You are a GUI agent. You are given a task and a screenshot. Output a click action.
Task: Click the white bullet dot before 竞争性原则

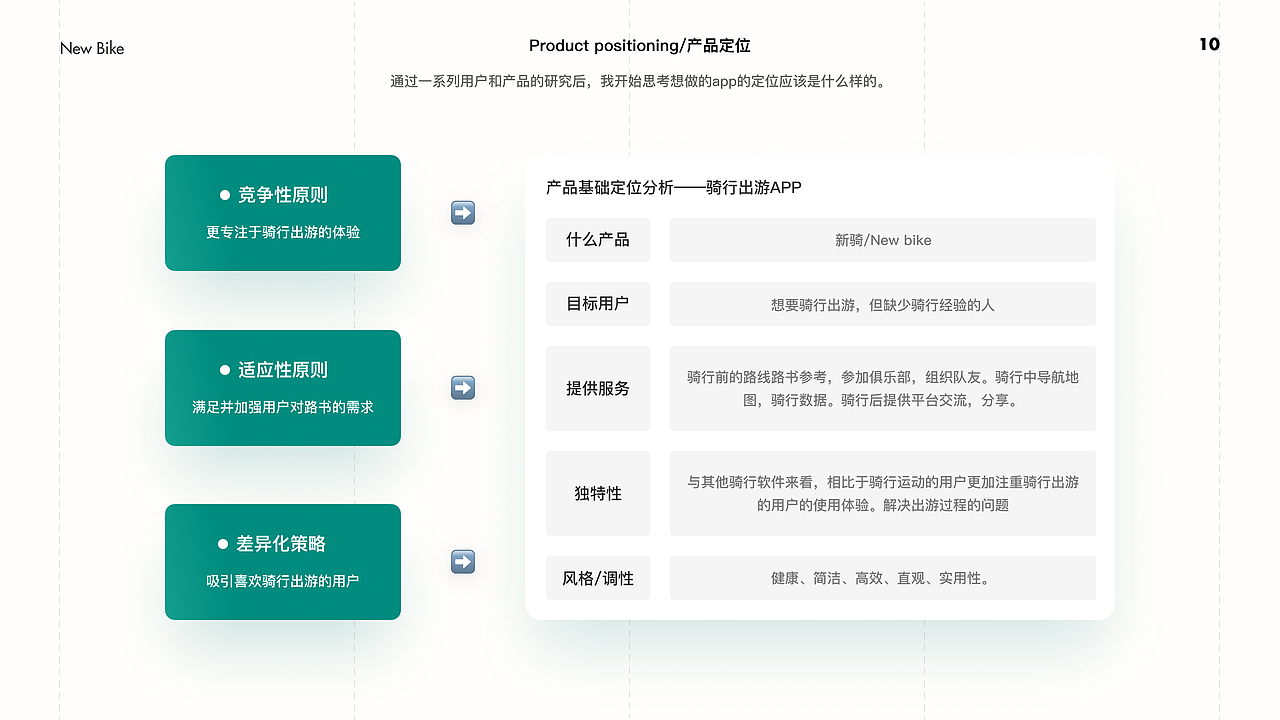pyautogui.click(x=225, y=195)
